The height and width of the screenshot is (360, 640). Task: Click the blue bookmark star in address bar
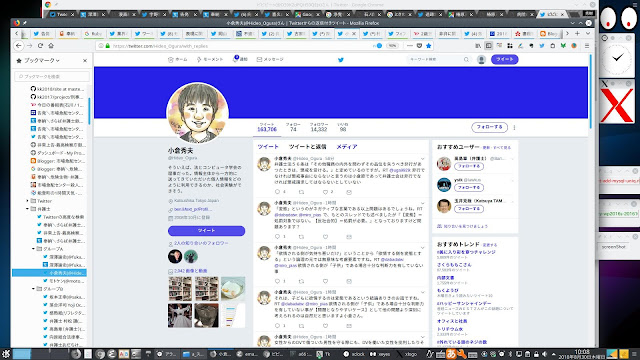(429, 46)
